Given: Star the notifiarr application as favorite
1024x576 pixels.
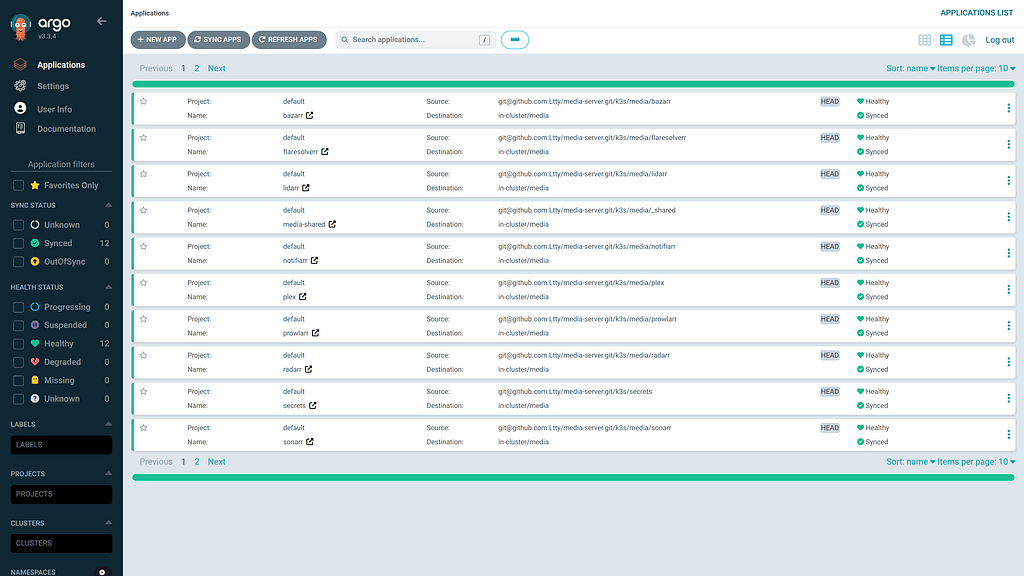Looking at the screenshot, I should 144,246.
